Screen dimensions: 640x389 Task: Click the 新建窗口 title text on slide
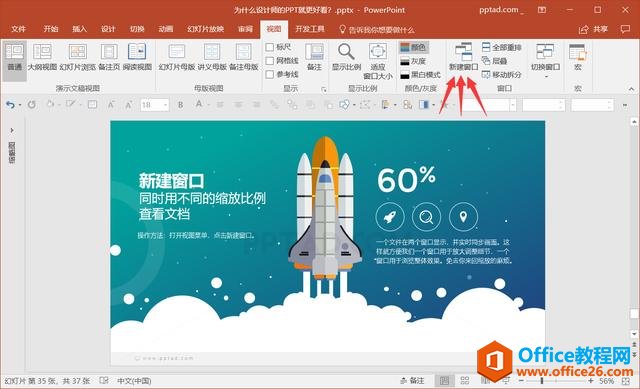[x=171, y=181]
